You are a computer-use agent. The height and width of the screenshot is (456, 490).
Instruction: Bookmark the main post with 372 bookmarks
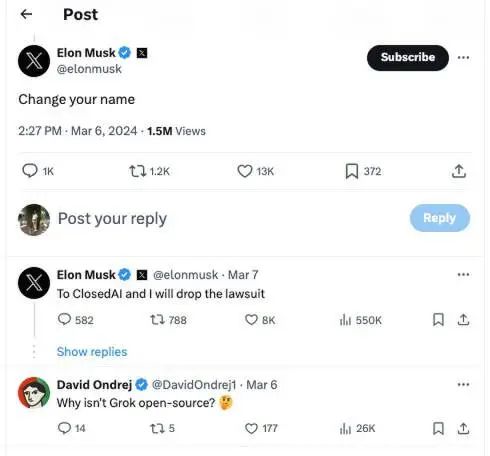pyautogui.click(x=352, y=171)
